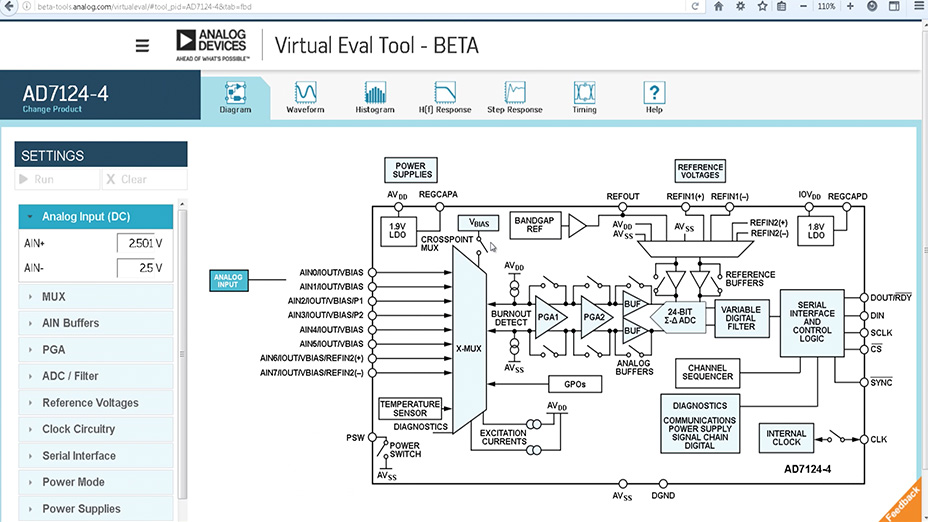Open the H(f) Response icon
928x522 pixels.
(445, 97)
